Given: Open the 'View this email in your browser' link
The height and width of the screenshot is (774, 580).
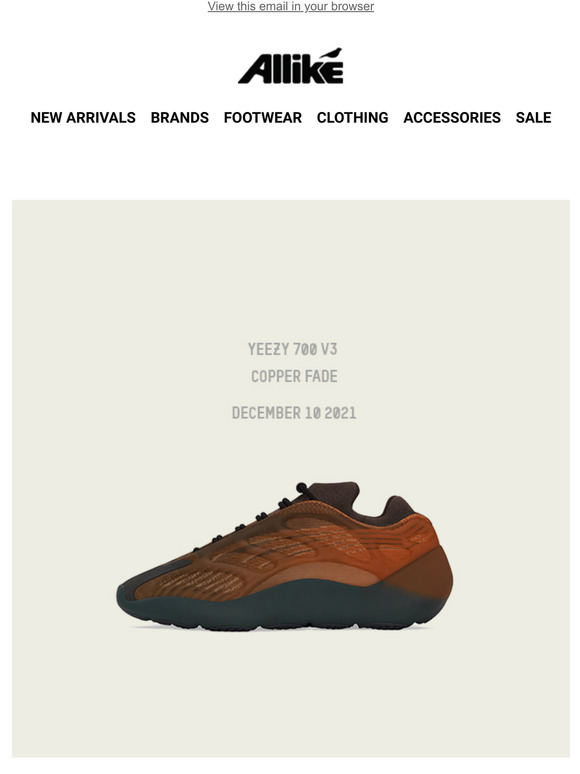Looking at the screenshot, I should coord(290,6).
